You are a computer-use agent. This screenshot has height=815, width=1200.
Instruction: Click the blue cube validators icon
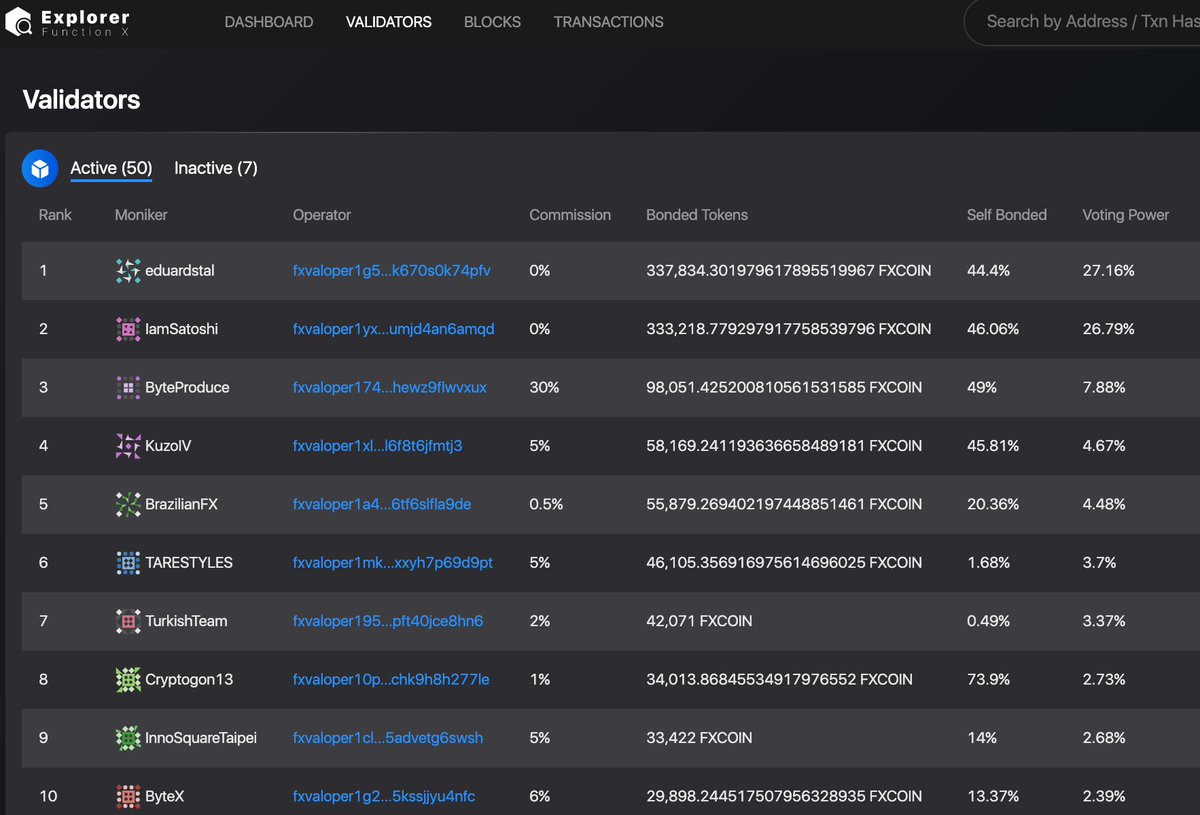(40, 169)
